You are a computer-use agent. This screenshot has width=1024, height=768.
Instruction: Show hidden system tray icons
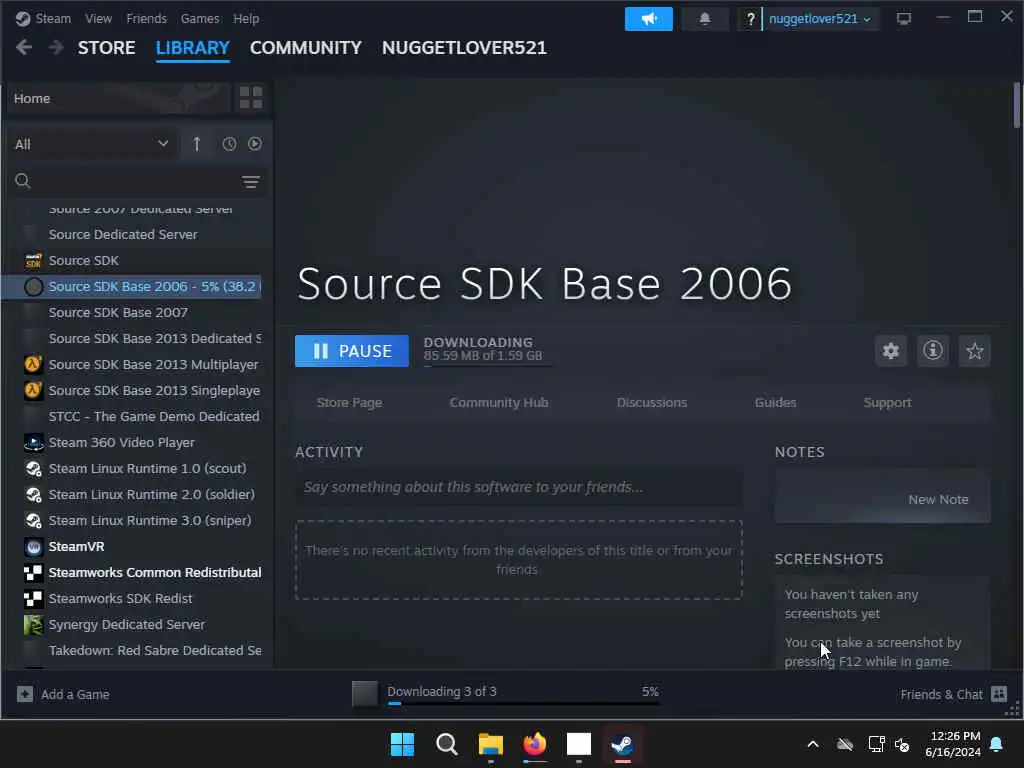(813, 744)
